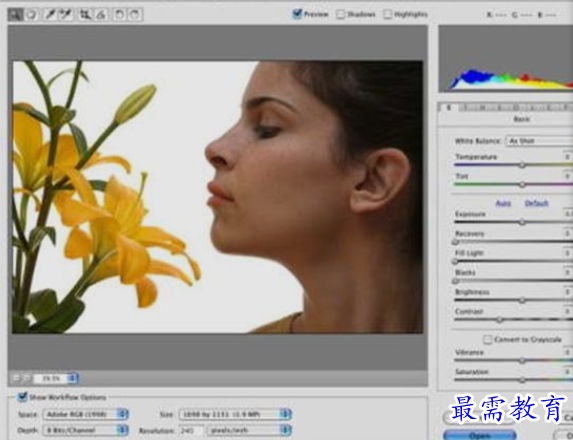
Task: Open the White Balance dropdown
Action: 539,141
